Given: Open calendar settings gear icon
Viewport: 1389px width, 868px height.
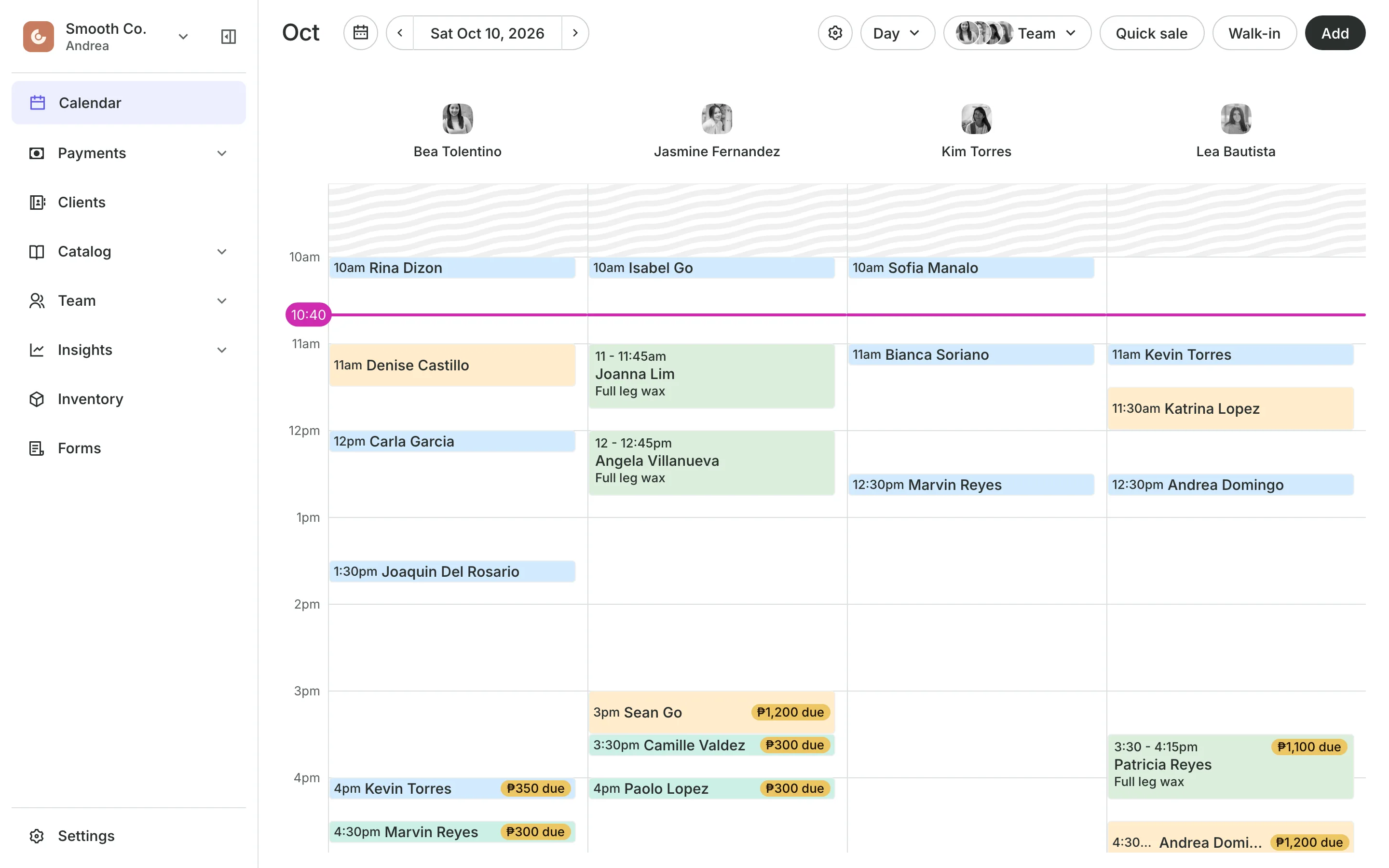Looking at the screenshot, I should point(835,33).
